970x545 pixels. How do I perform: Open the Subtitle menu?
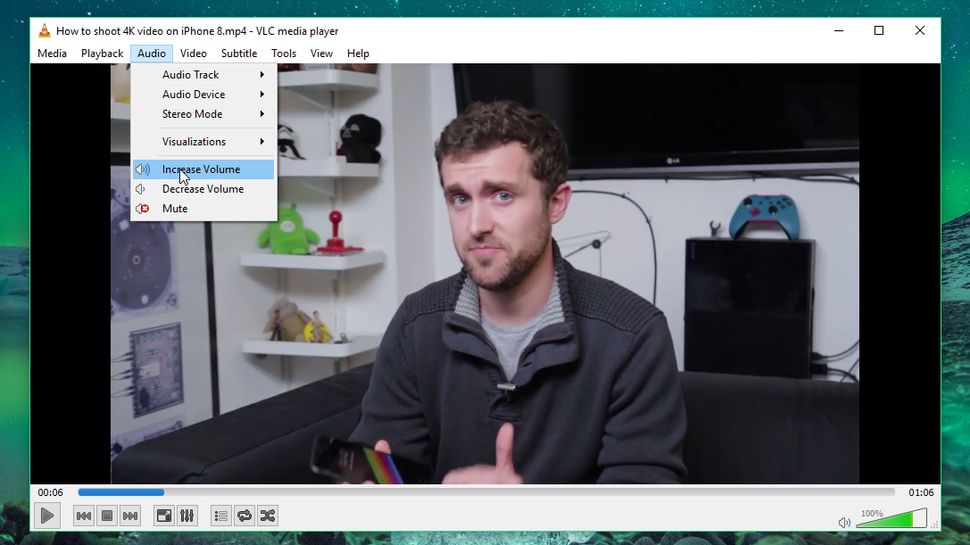click(239, 53)
